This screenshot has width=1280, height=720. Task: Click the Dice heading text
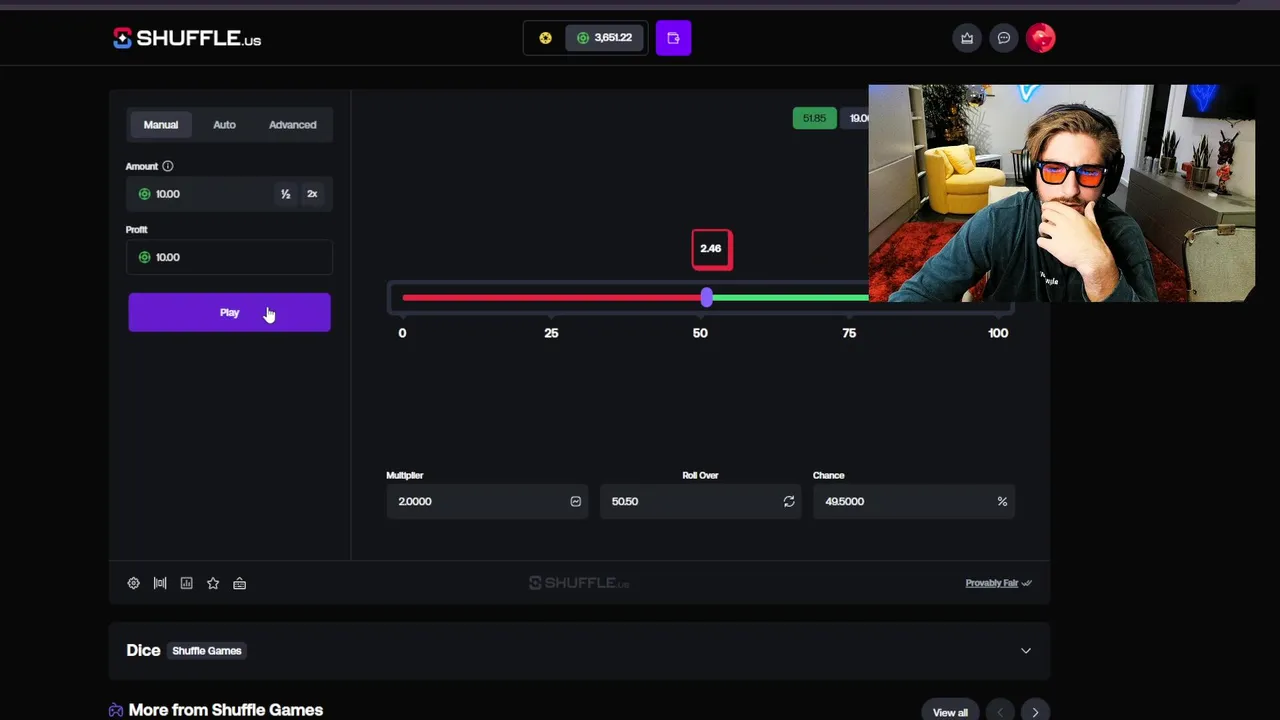[143, 650]
